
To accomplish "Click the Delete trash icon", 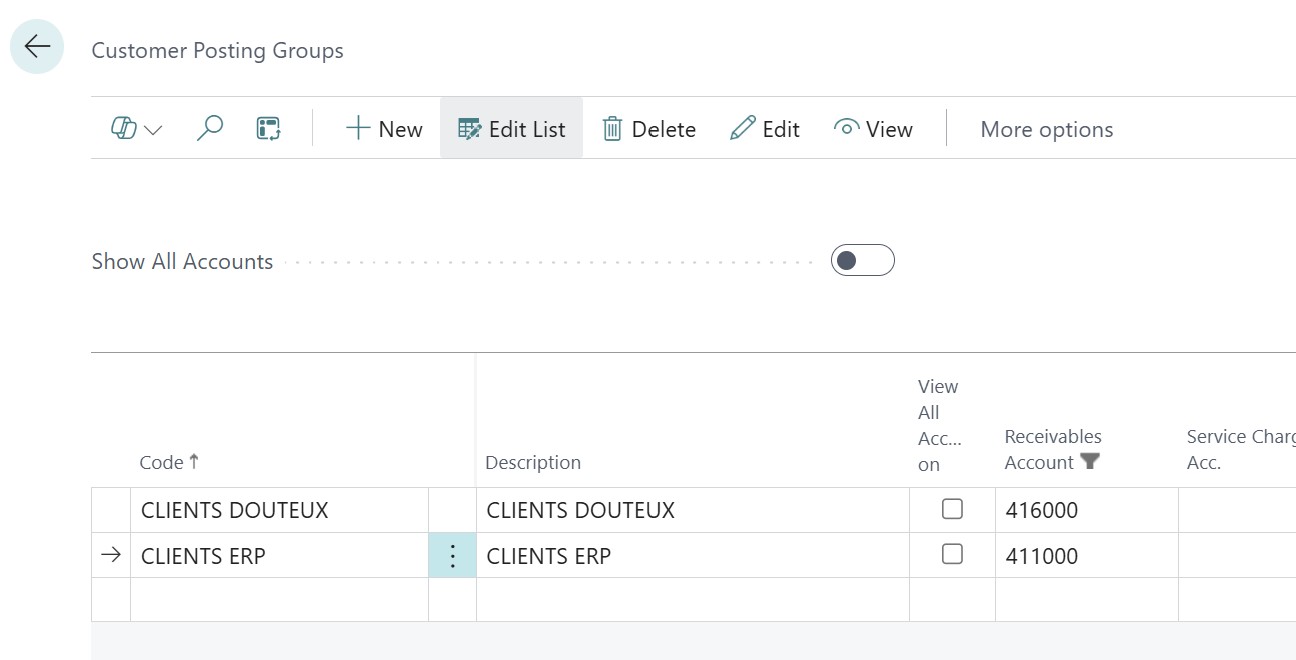I will [x=648, y=128].
